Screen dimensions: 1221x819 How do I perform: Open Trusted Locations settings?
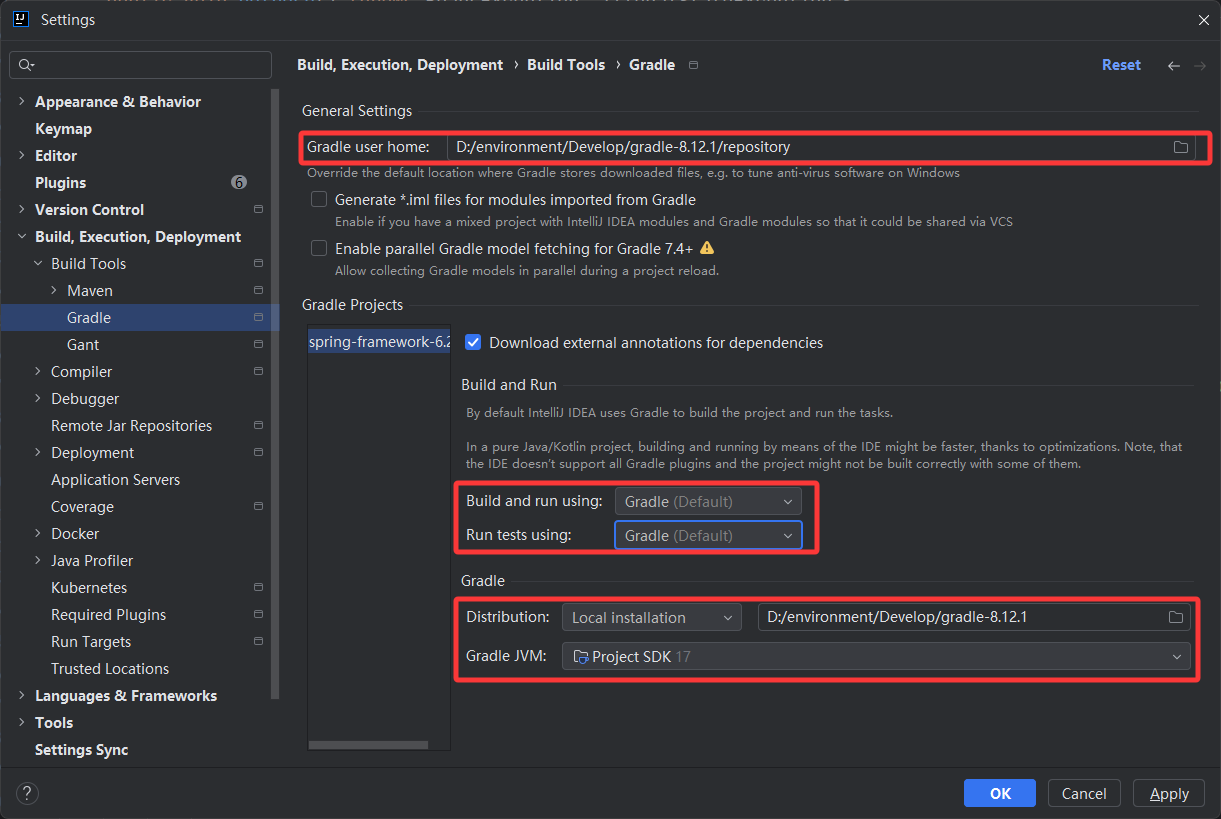click(110, 669)
